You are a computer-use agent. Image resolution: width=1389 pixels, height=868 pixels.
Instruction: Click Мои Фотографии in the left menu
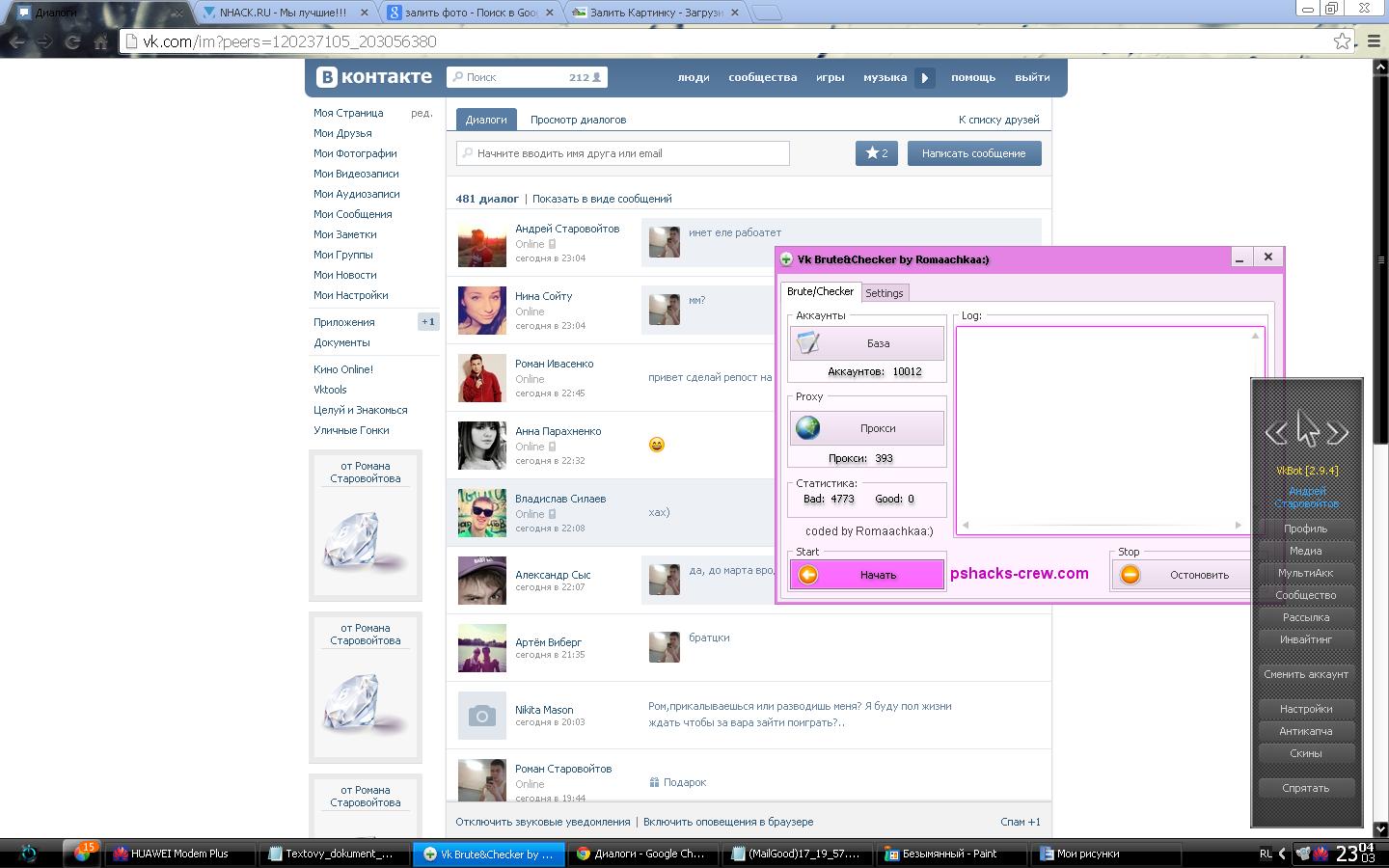tap(355, 153)
